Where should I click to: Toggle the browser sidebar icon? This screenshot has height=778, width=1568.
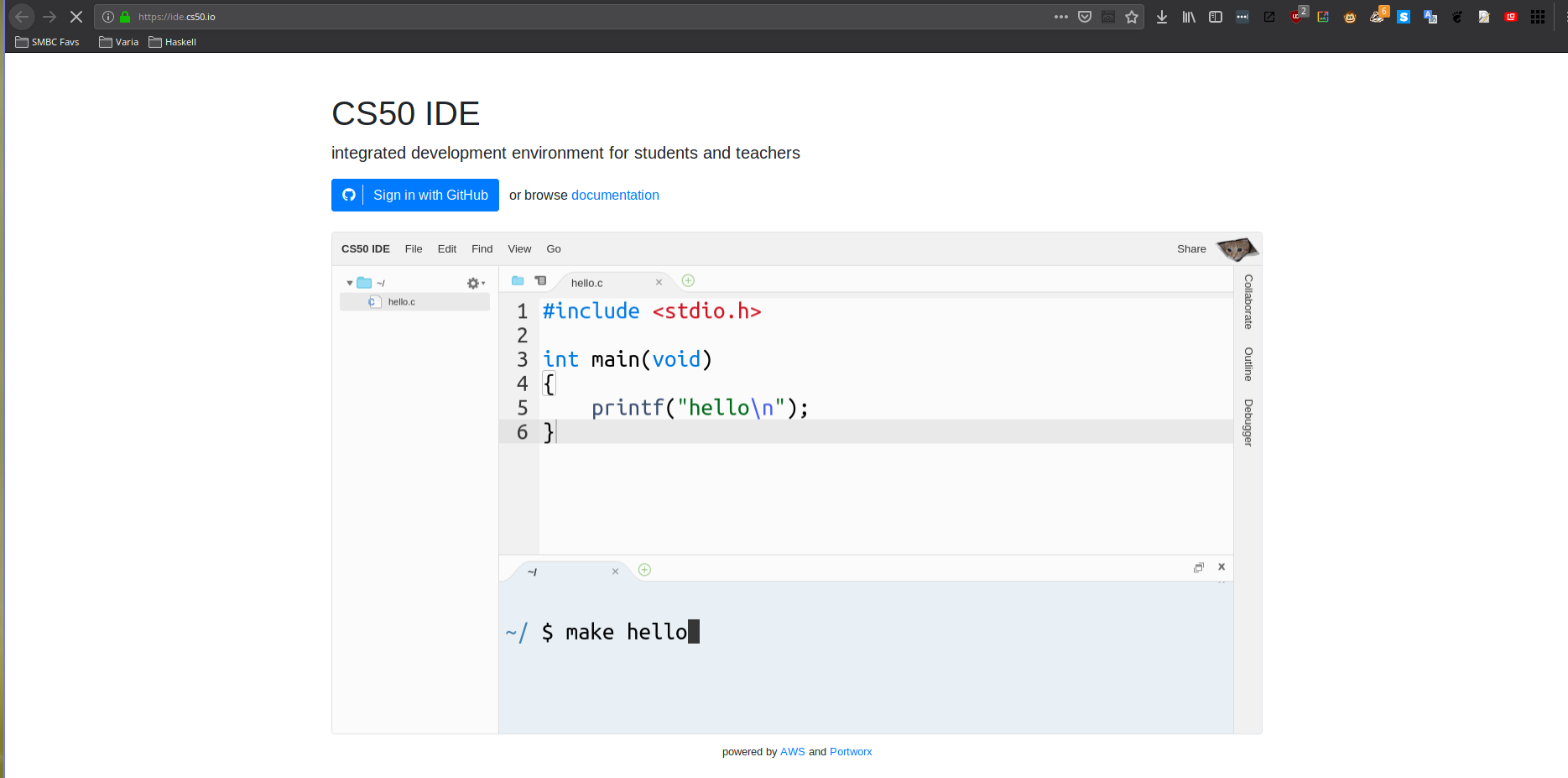pyautogui.click(x=1216, y=17)
